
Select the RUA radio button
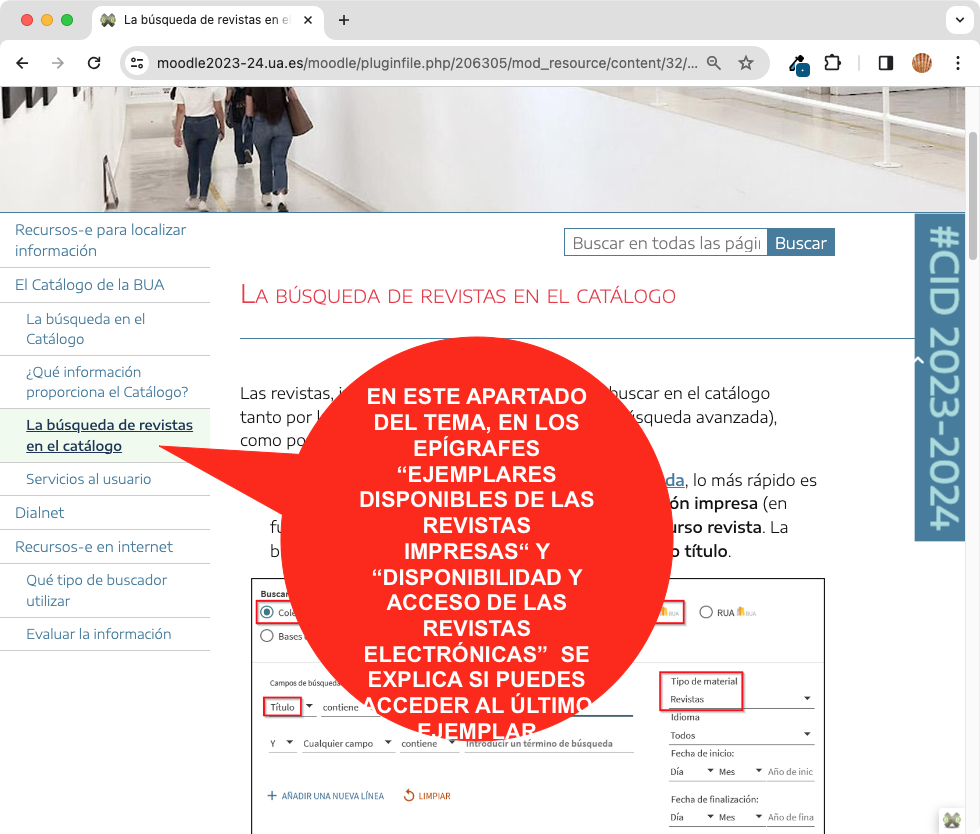706,612
